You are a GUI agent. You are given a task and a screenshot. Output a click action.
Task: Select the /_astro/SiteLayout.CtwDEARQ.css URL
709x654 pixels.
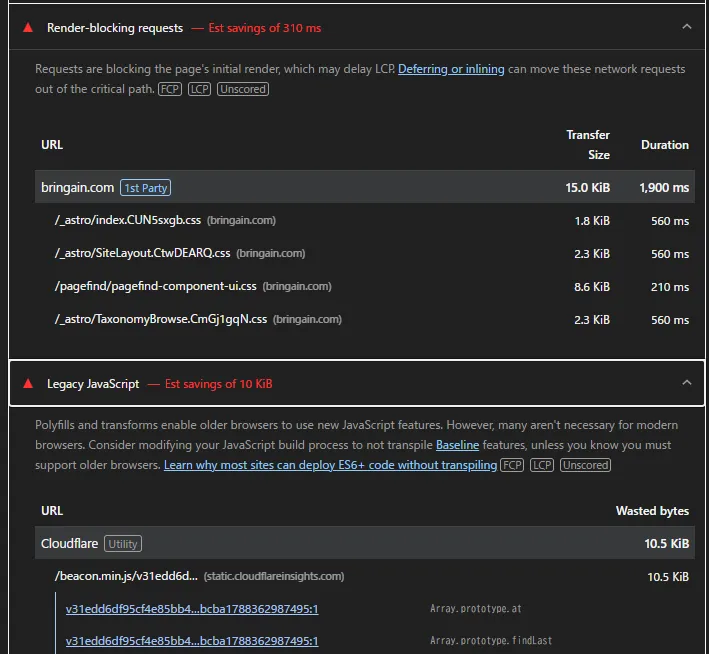(x=142, y=253)
